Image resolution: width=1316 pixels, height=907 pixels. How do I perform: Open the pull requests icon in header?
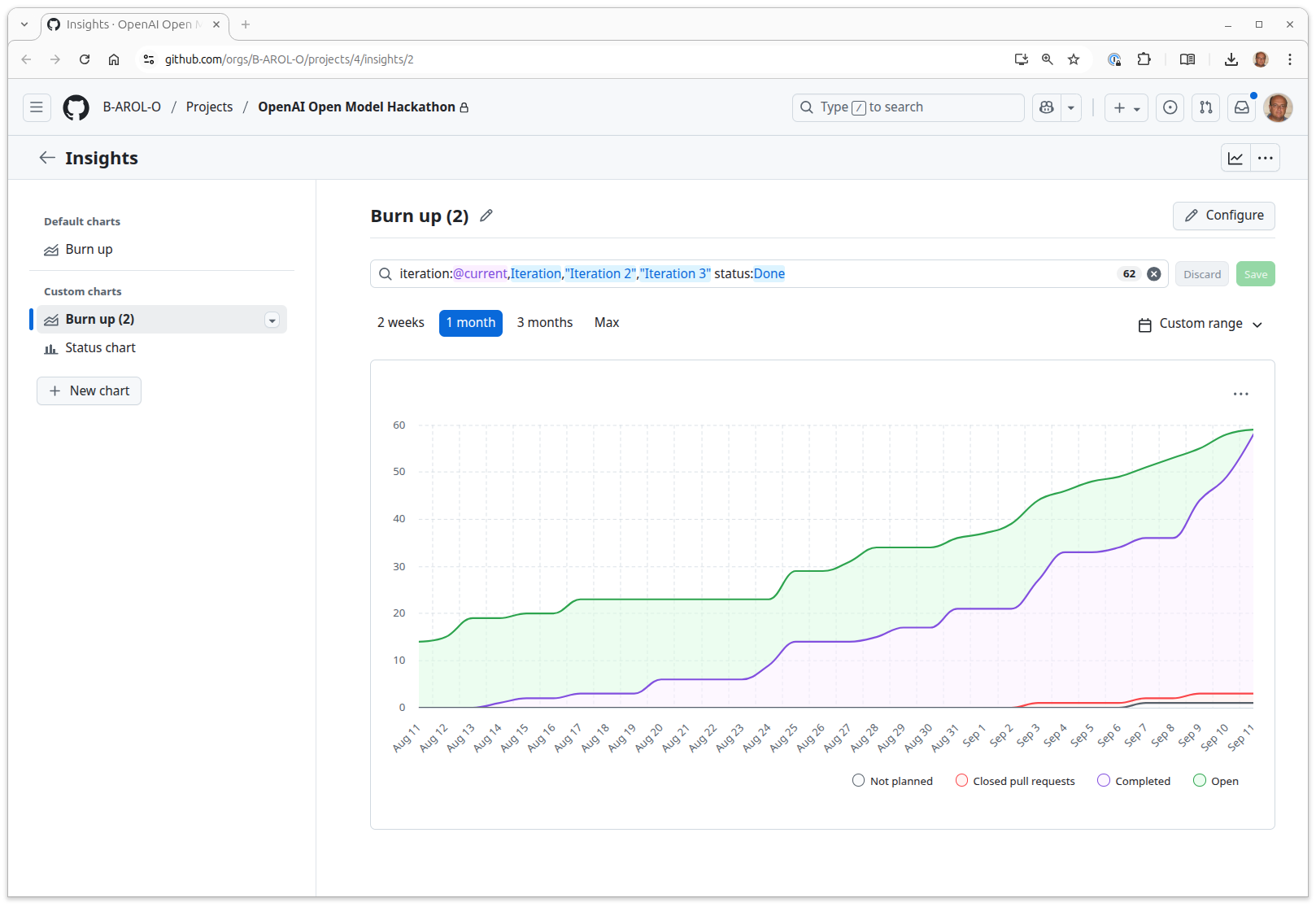click(1206, 107)
